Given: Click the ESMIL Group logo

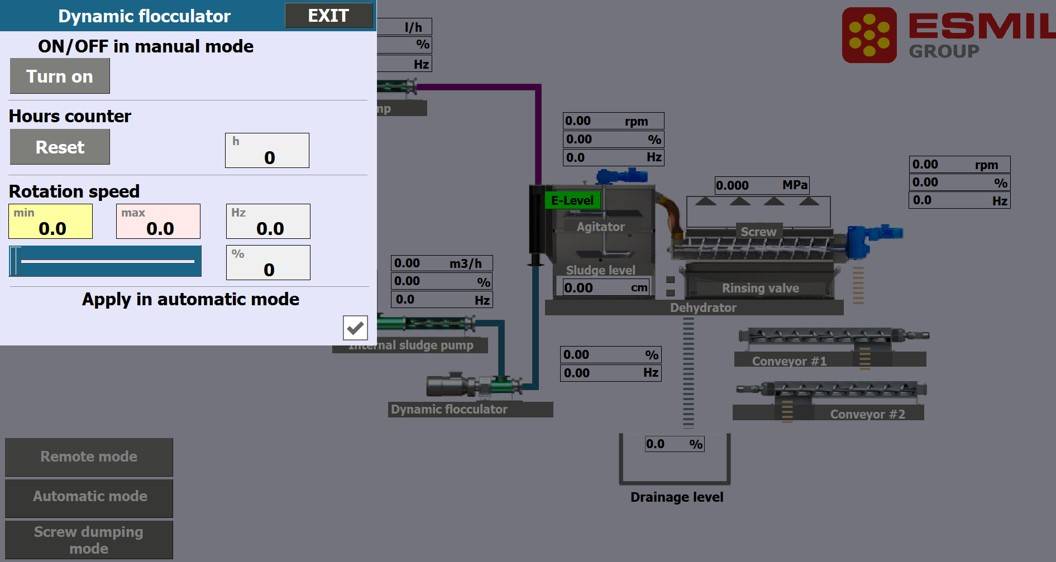Looking at the screenshot, I should (947, 35).
